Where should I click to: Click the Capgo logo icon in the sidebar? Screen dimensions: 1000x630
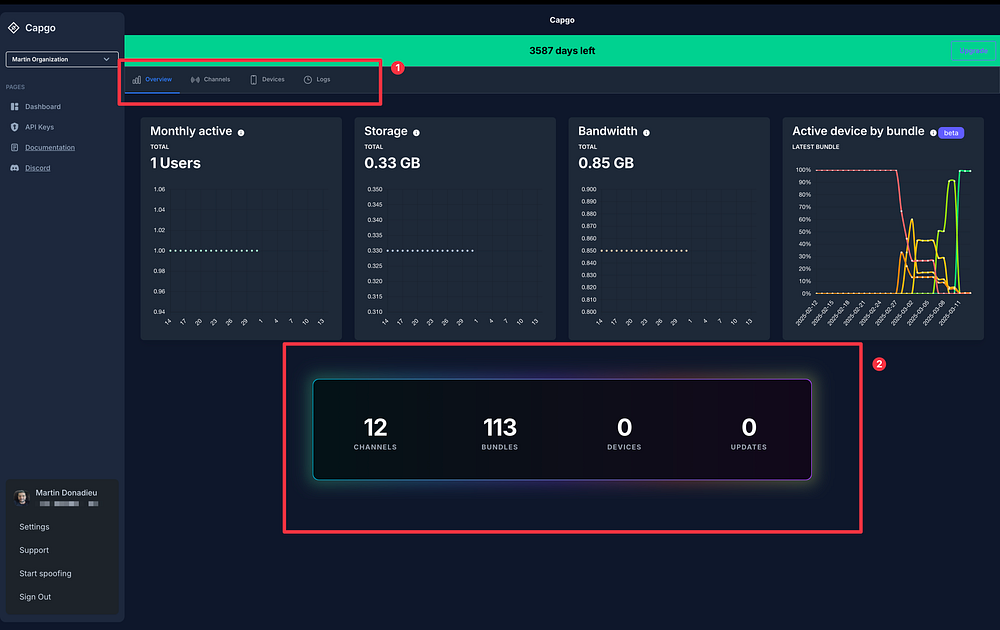tap(13, 27)
